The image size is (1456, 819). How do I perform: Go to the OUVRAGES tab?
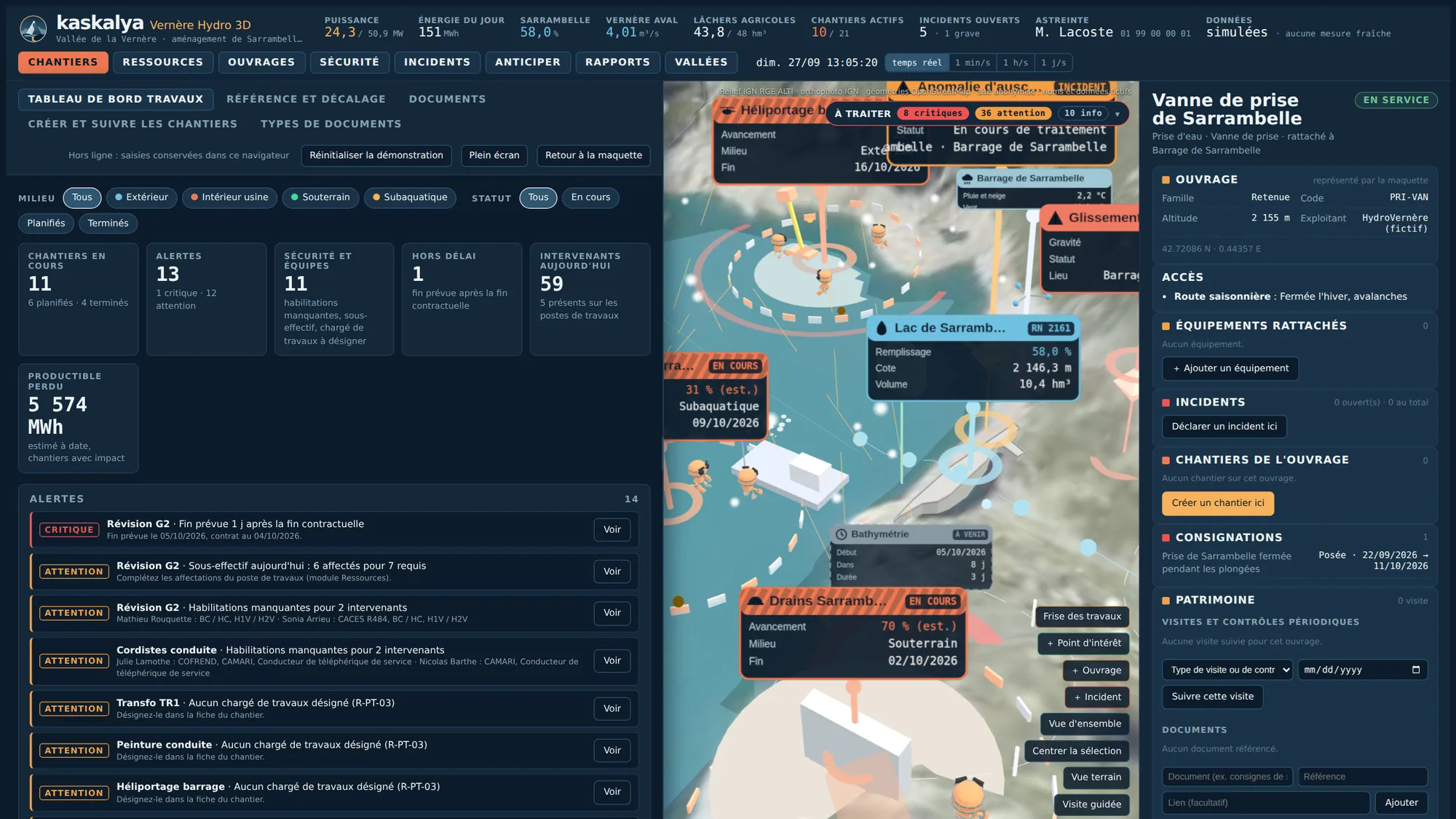tap(261, 63)
